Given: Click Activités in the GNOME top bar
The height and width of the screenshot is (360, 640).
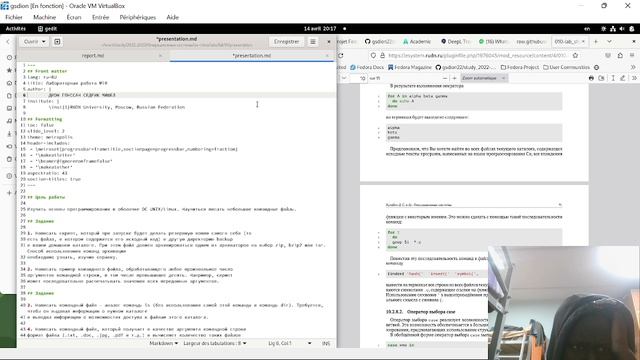Looking at the screenshot, I should (x=16, y=29).
